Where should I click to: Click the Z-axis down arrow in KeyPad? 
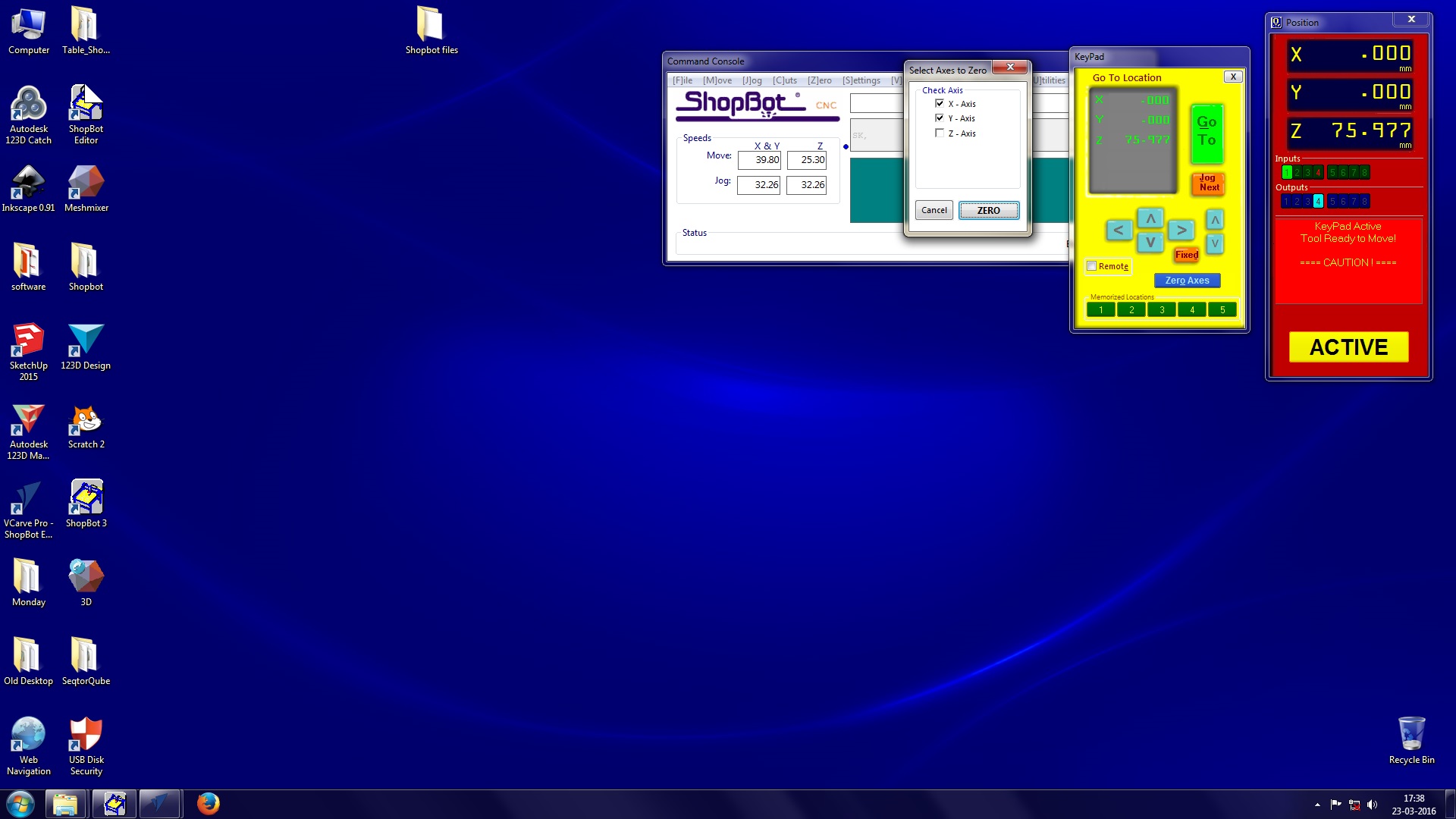tap(1215, 243)
